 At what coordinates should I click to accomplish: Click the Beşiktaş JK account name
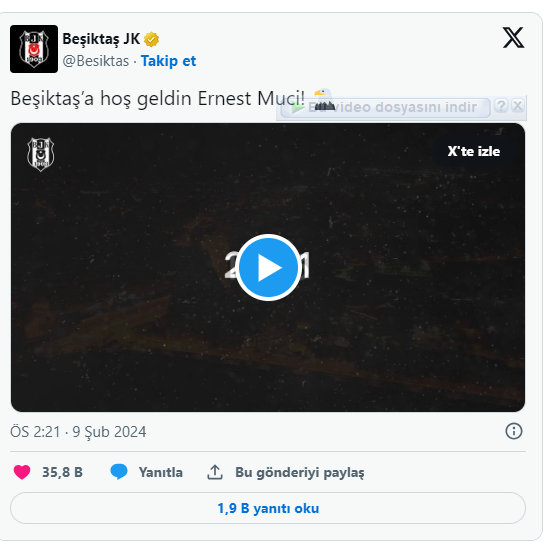tap(101, 39)
